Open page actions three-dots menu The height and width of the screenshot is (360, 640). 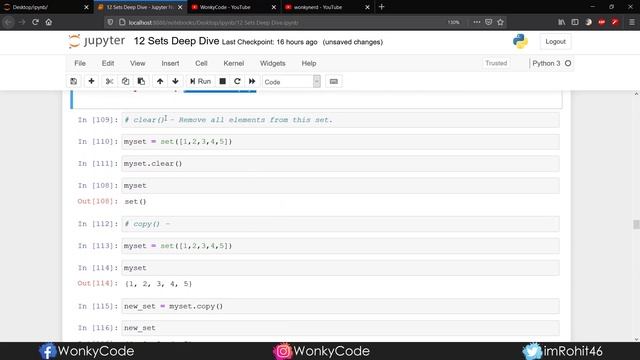(x=476, y=22)
